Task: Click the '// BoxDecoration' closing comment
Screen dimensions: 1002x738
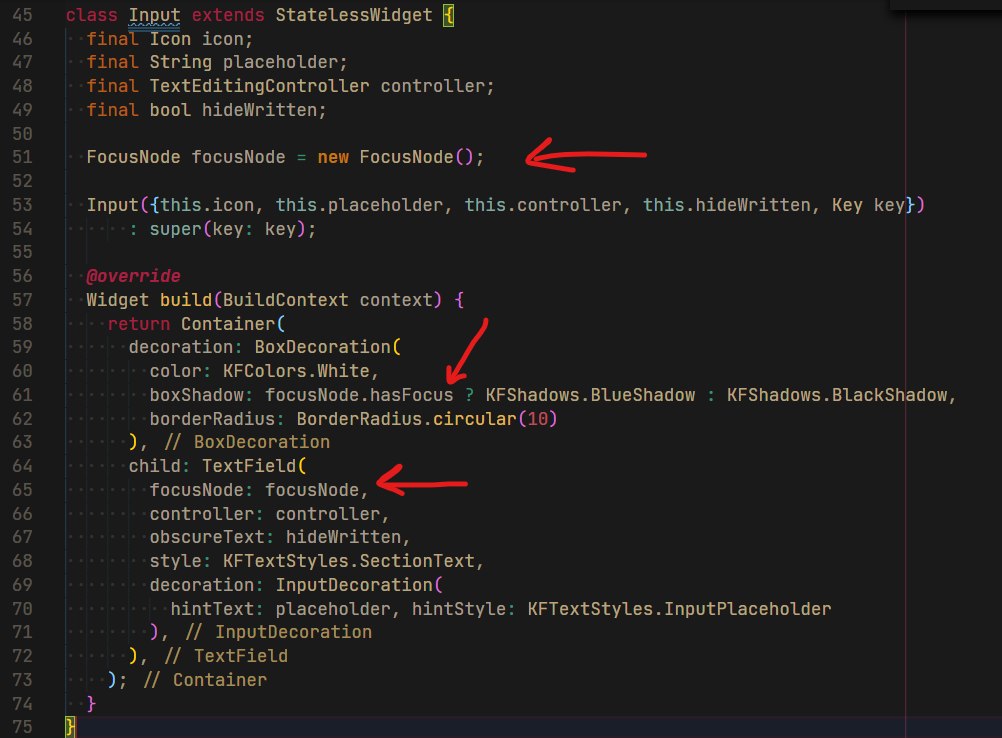Action: [247, 442]
